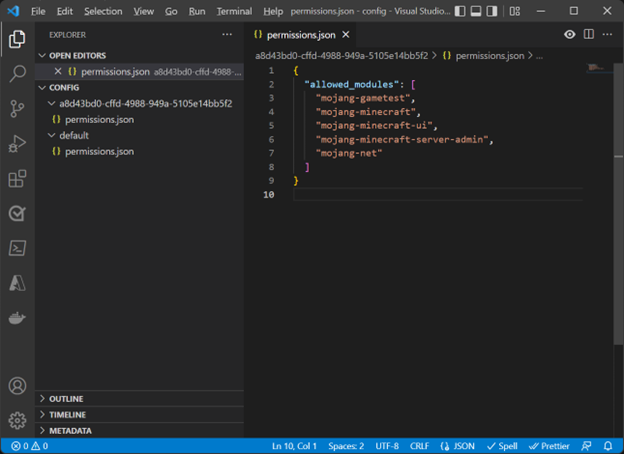Click the editor minimap preview
The width and height of the screenshot is (624, 454).
(598, 68)
